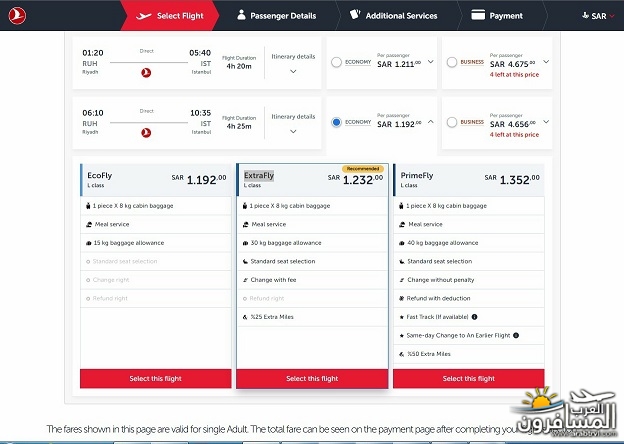Image resolution: width=624 pixels, height=444 pixels.
Task: Click the PrimeFly fare title
Action: pos(417,175)
